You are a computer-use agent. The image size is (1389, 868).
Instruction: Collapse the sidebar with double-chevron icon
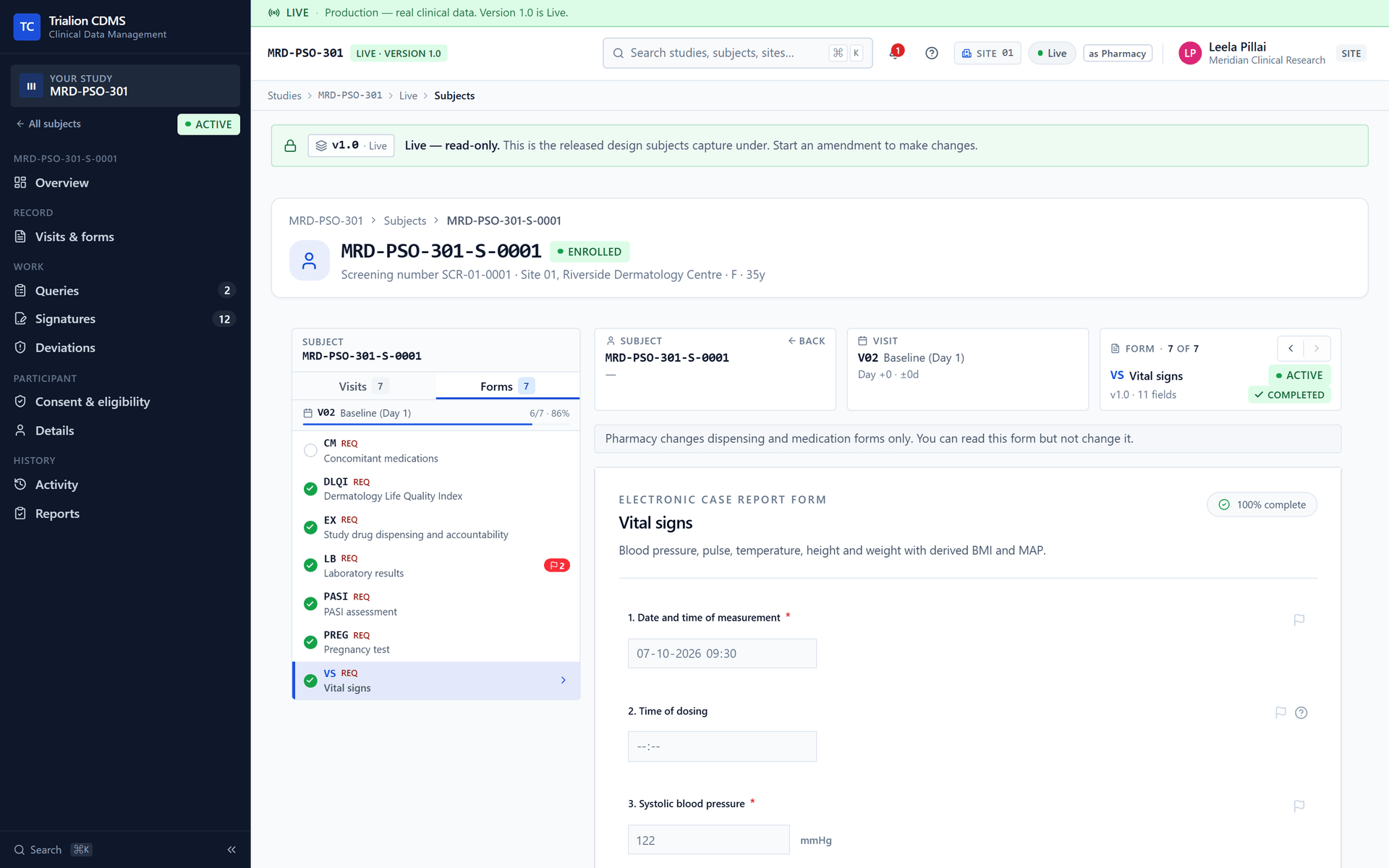[231, 850]
